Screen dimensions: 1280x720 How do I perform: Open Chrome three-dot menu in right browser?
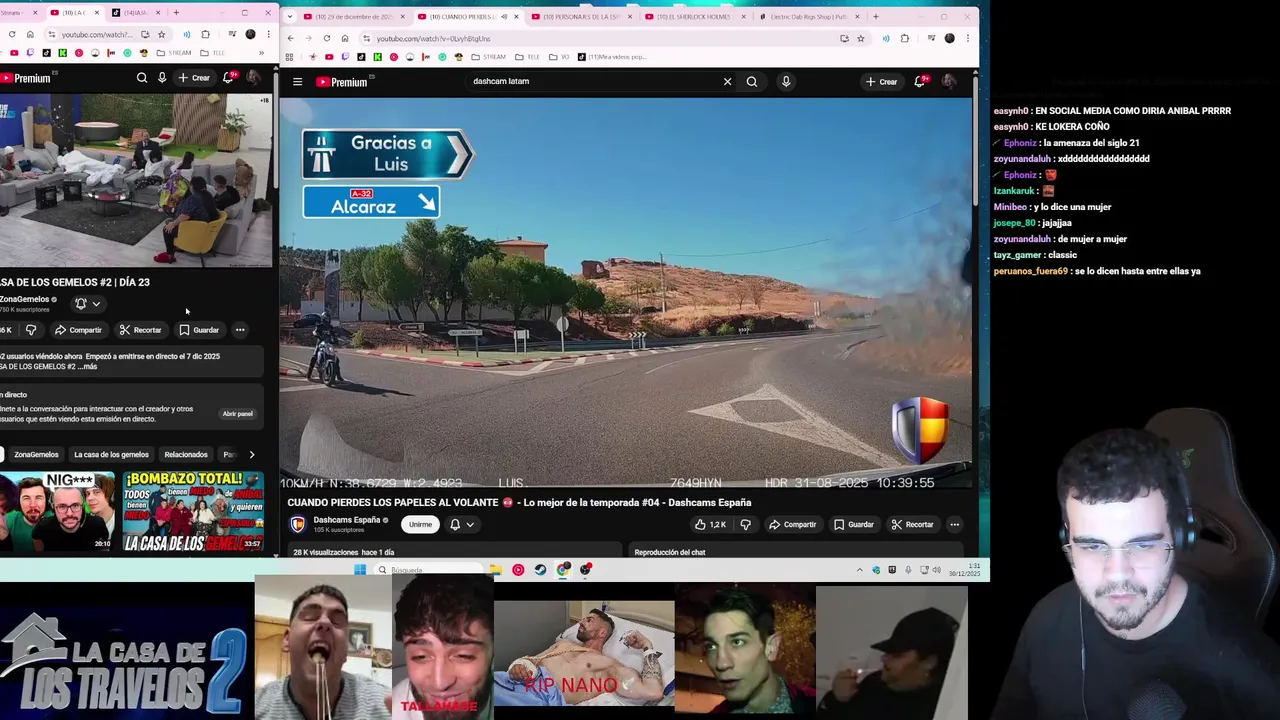tap(967, 38)
